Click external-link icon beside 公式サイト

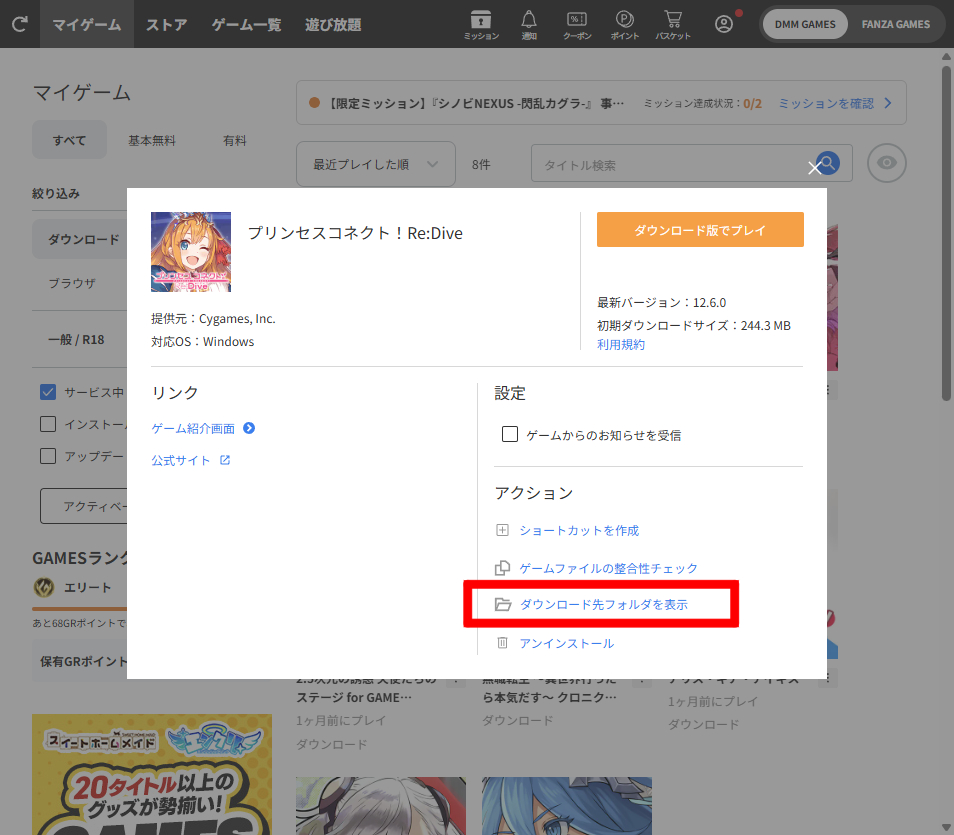[225, 460]
